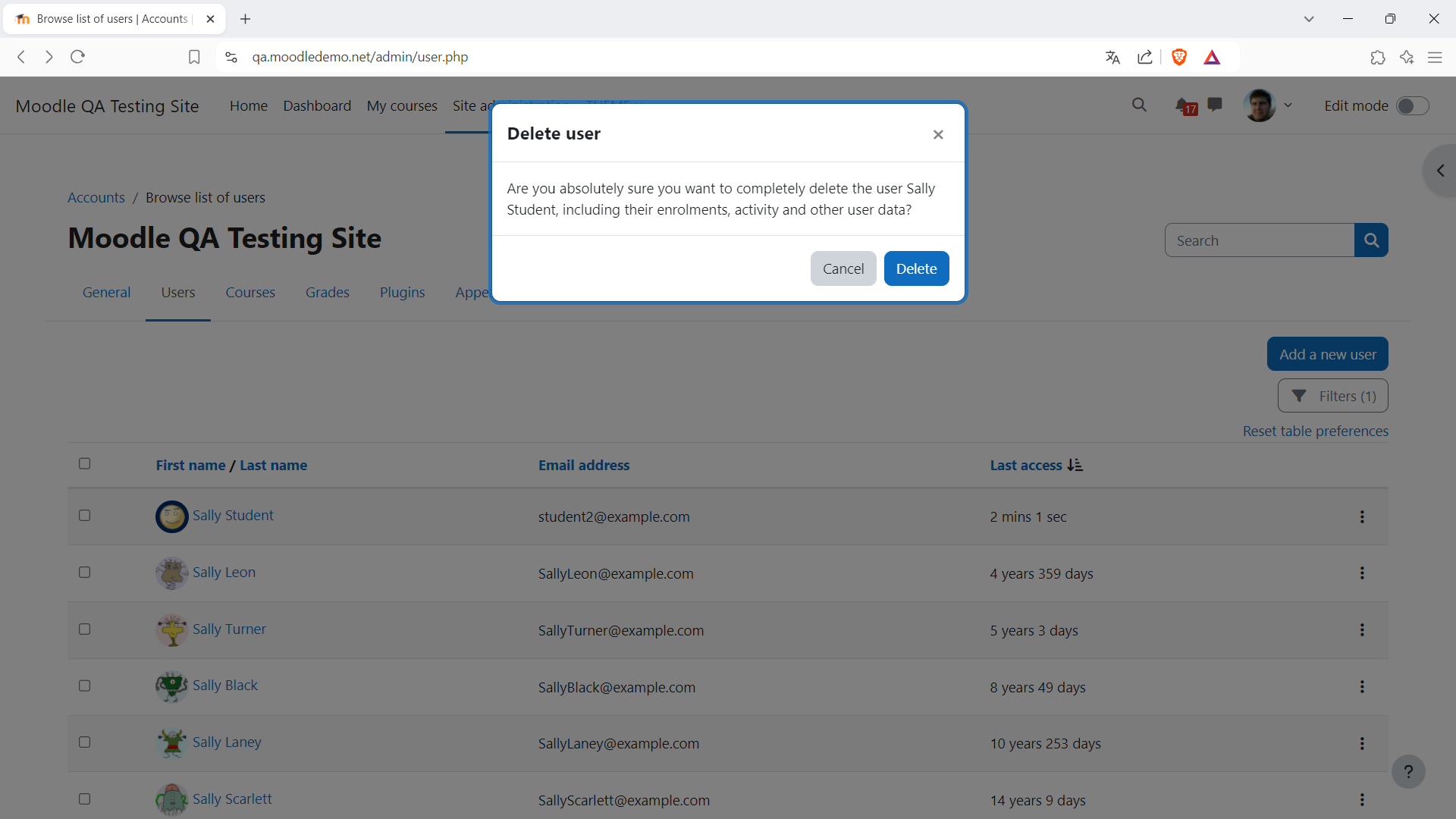Tick the select-all users checkbox

tap(84, 463)
